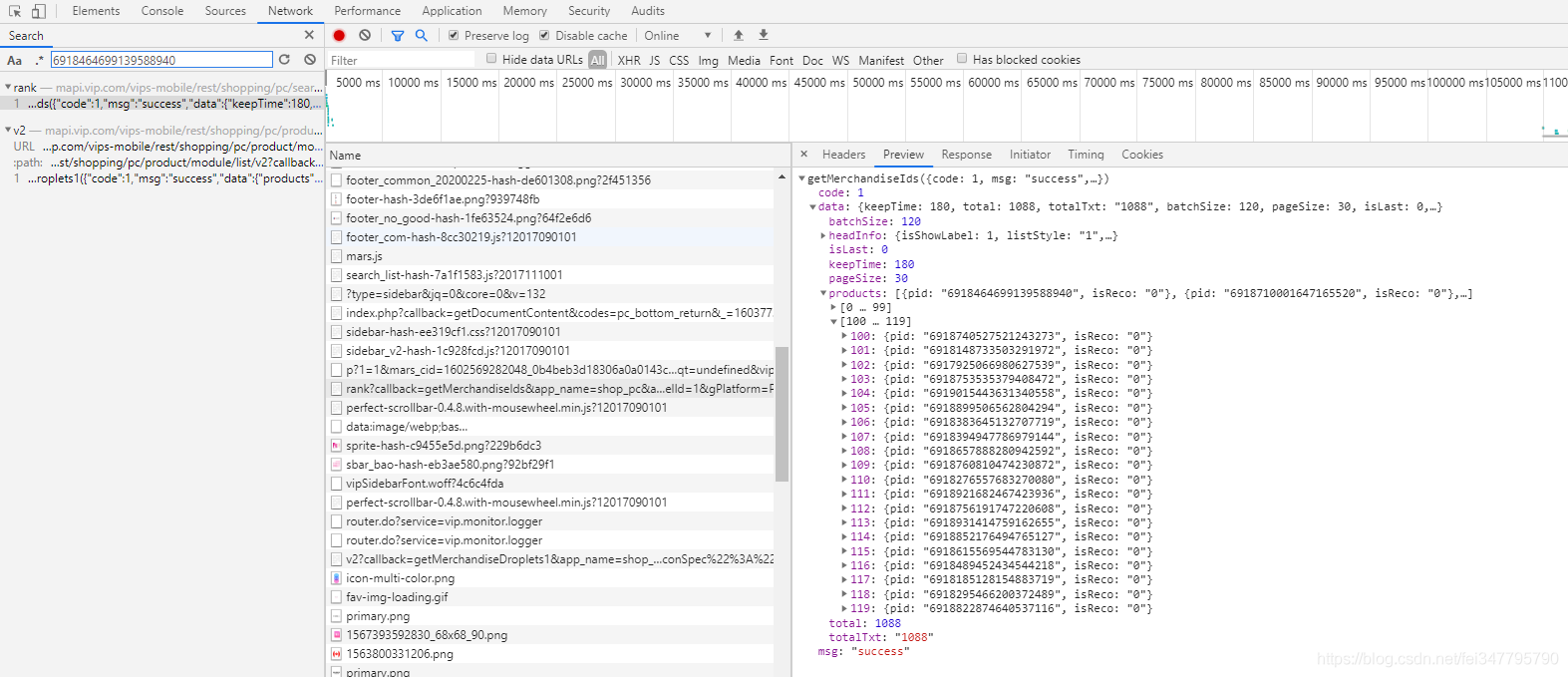Open the Security tab
1568x677 pixels.
(x=589, y=11)
